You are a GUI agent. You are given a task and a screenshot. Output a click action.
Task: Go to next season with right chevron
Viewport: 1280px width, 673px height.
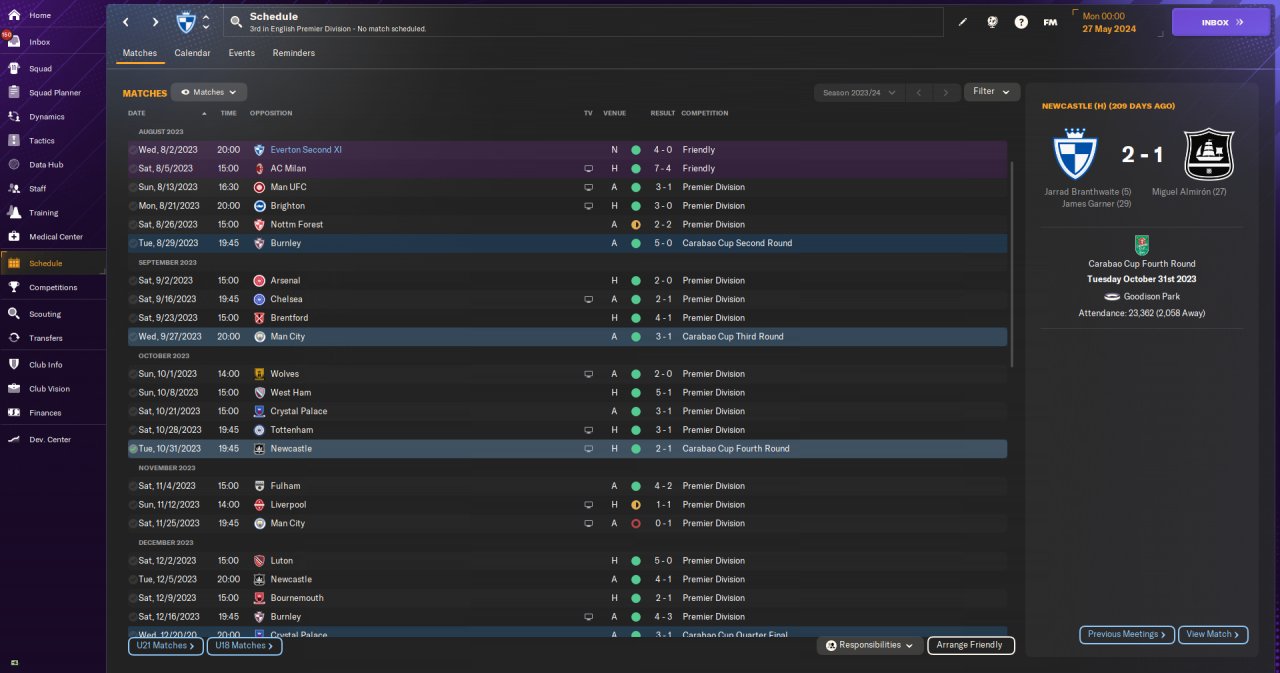point(946,92)
